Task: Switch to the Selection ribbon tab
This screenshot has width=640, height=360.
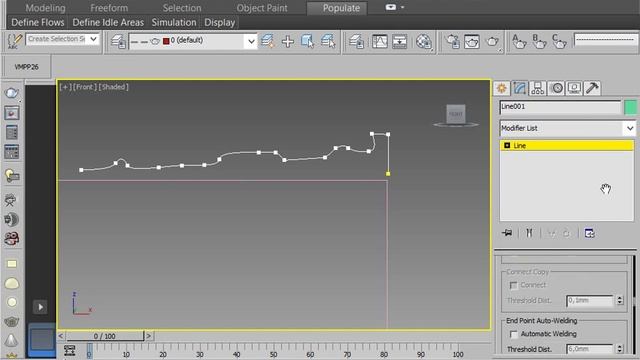Action: click(x=182, y=8)
